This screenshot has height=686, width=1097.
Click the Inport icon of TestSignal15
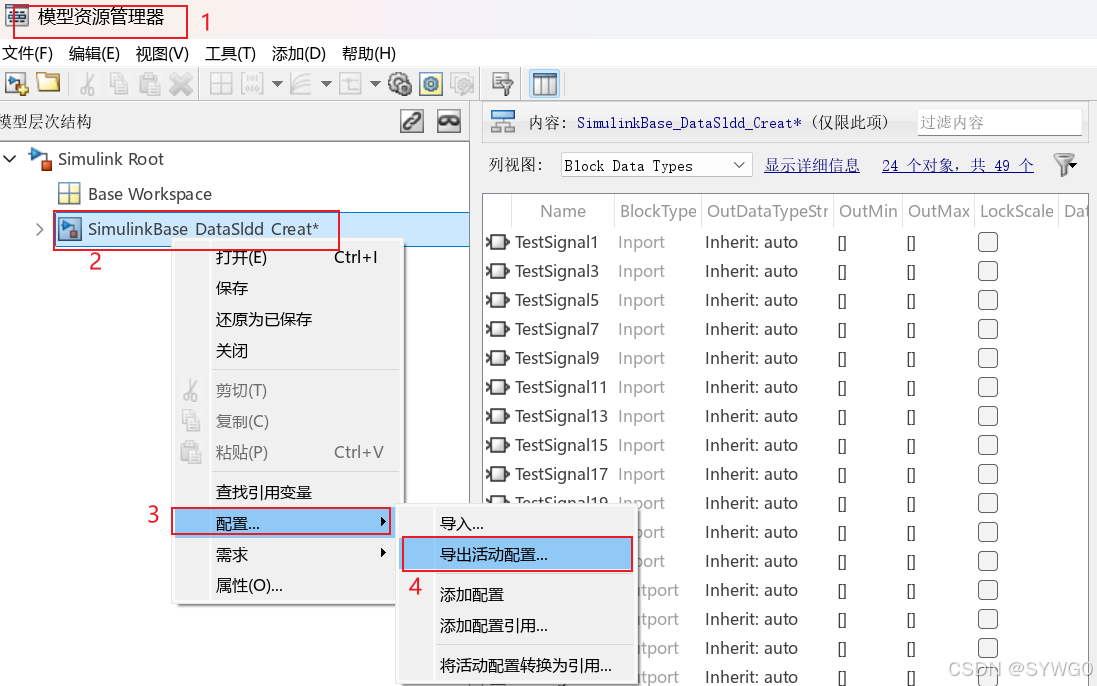pos(497,445)
